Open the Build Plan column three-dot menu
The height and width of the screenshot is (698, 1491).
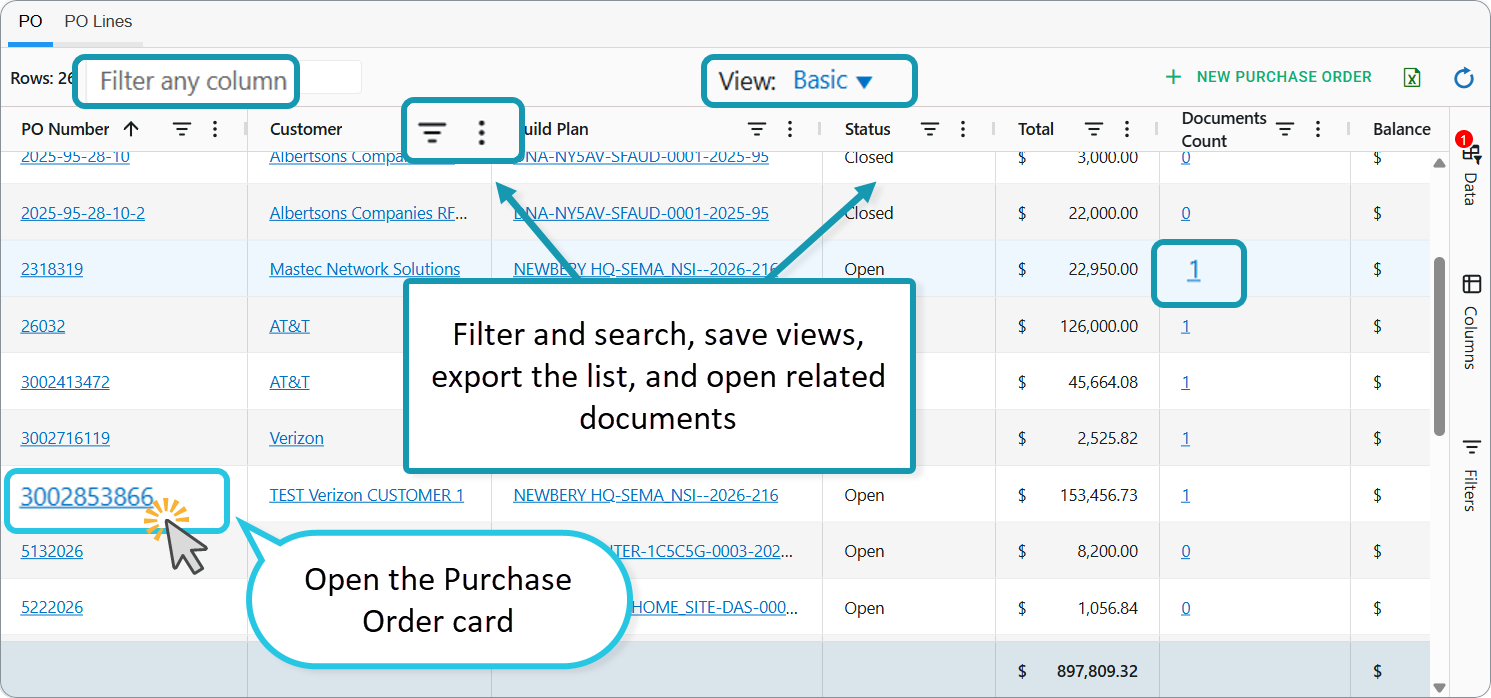tap(790, 129)
